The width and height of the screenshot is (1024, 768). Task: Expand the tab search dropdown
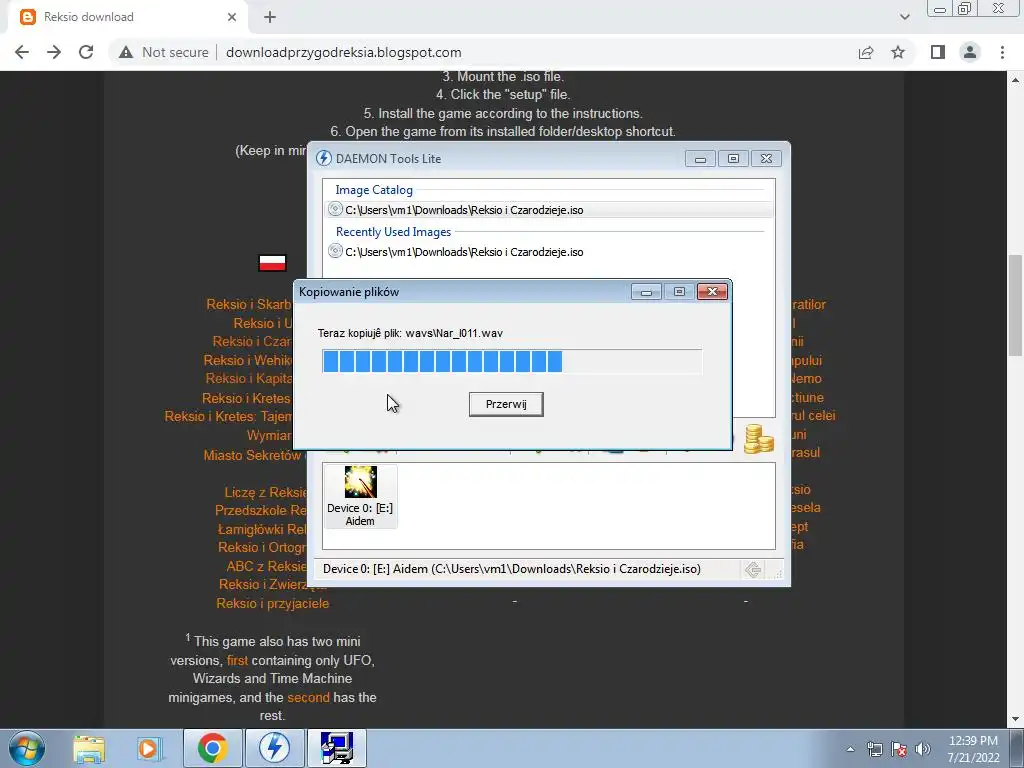coord(904,17)
